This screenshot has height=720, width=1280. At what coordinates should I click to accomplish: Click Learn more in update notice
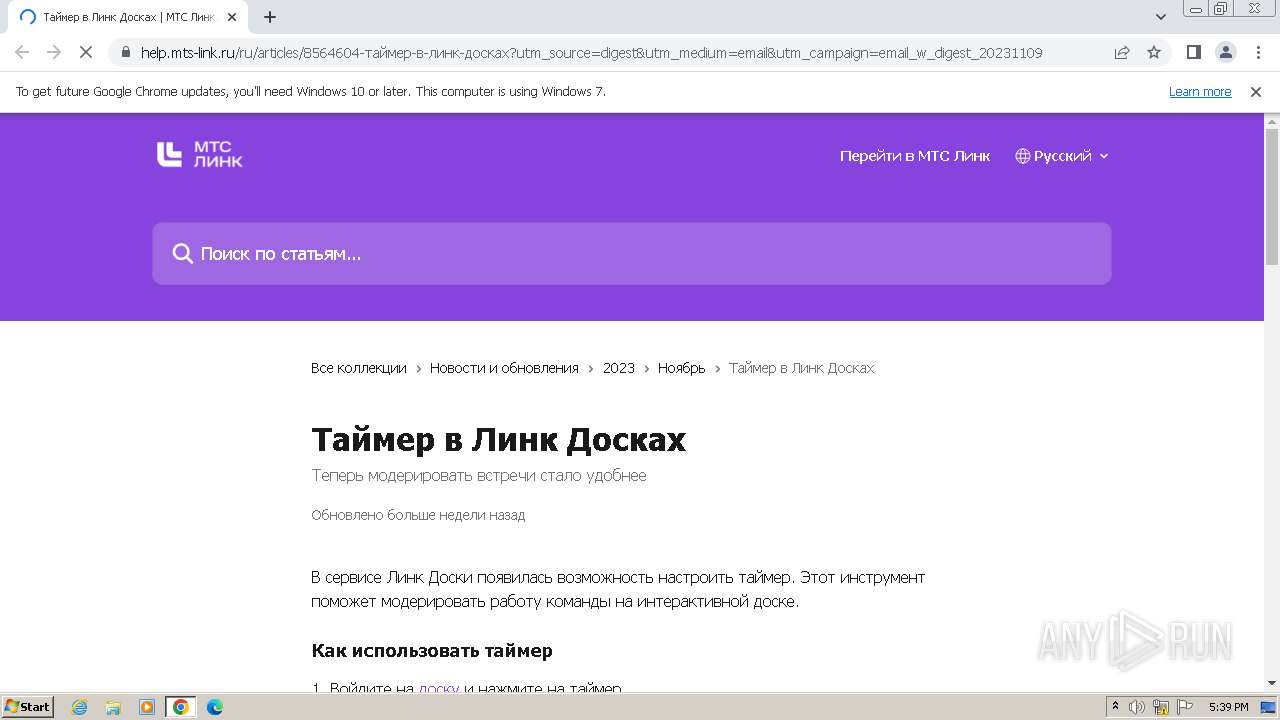pyautogui.click(x=1200, y=92)
